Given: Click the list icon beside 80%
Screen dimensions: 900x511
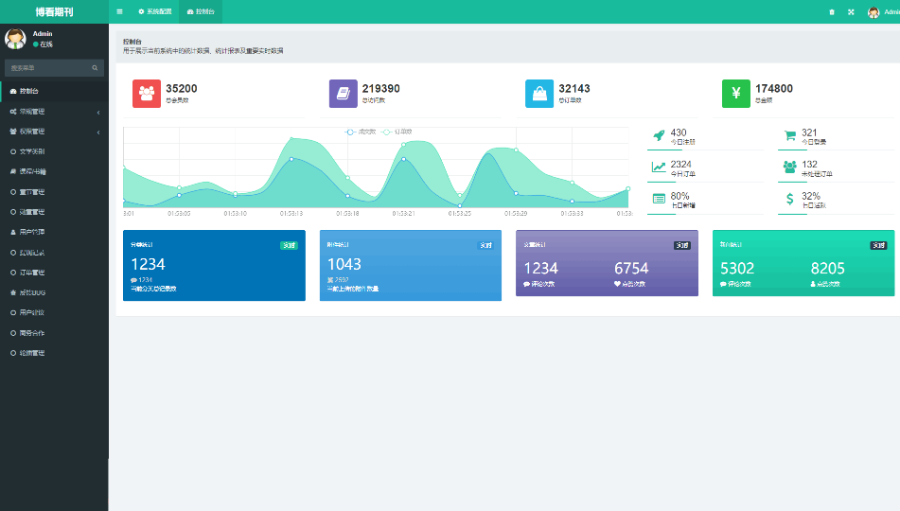Looking at the screenshot, I should (658, 199).
